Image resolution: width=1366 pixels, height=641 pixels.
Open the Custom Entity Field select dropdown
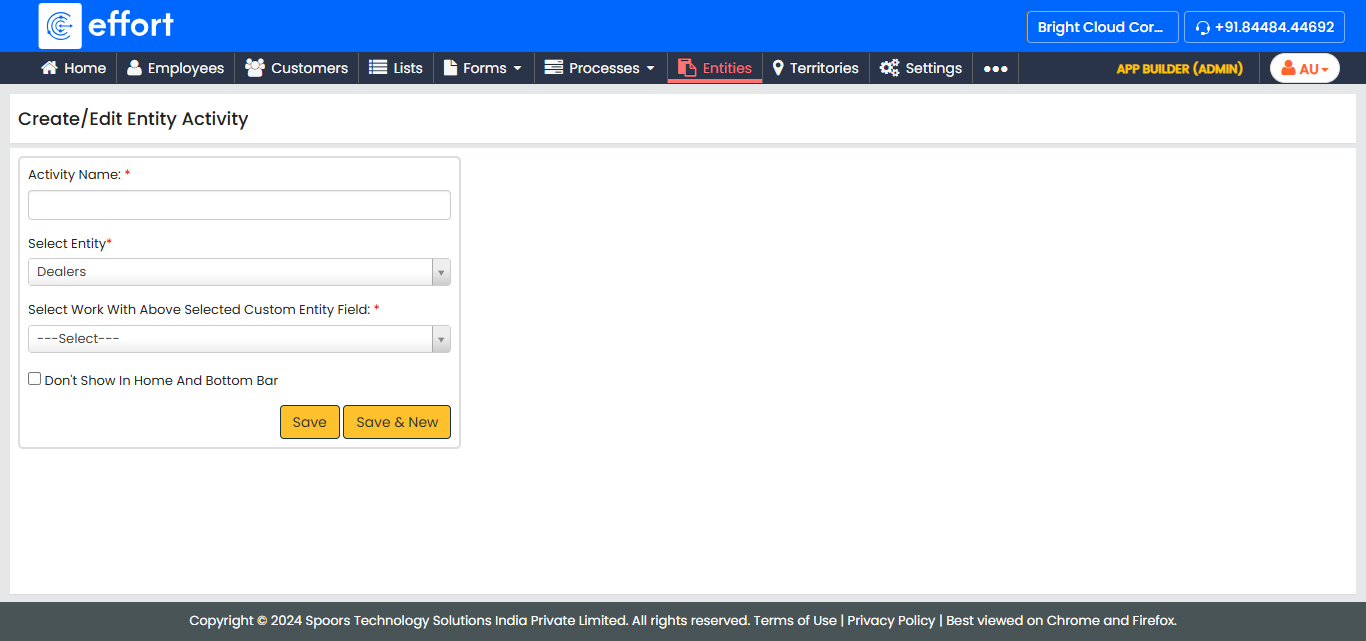tap(239, 339)
